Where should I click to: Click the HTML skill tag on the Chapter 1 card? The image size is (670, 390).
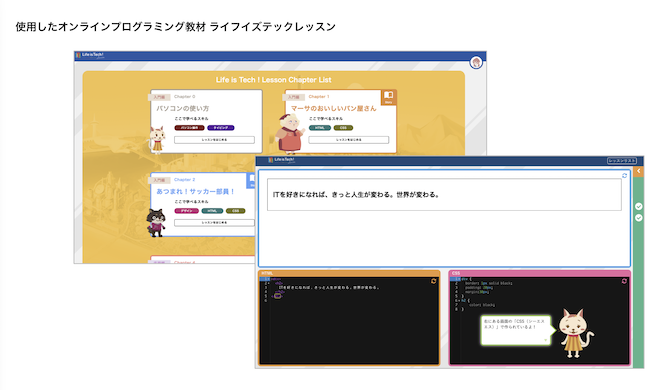tap(320, 128)
